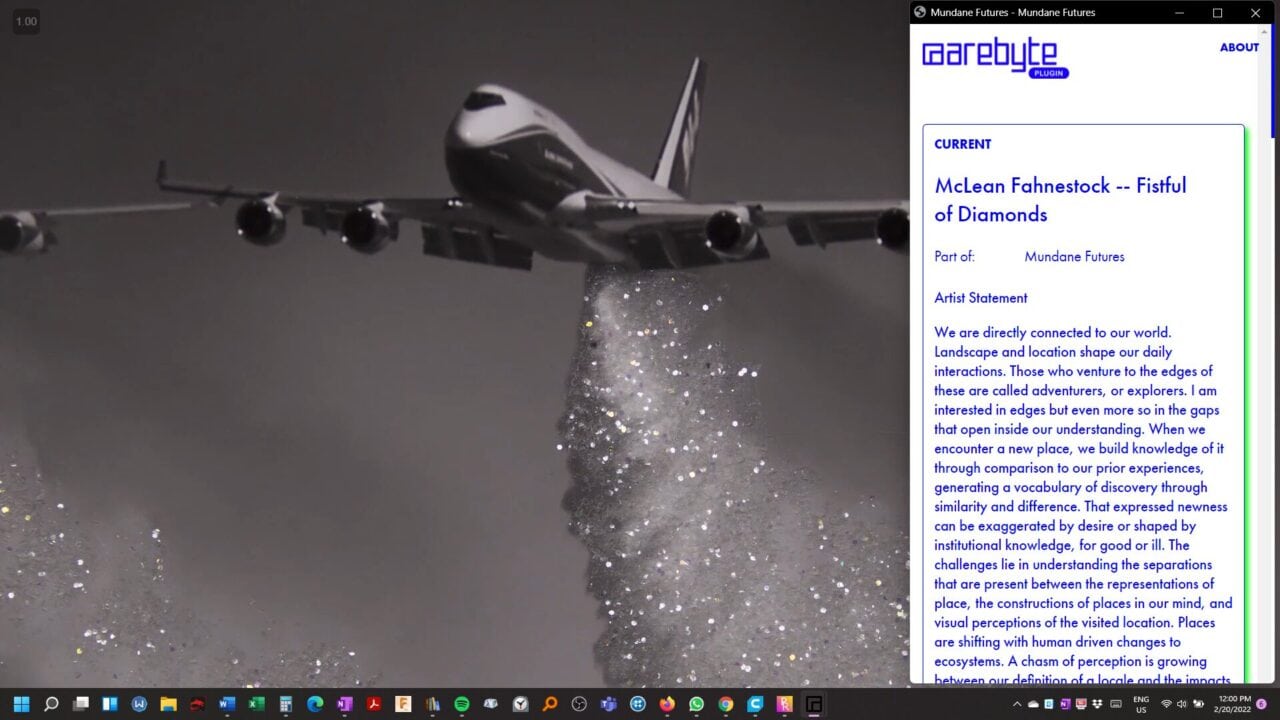
Task: Open the Mundane Futures link
Action: (x=1074, y=257)
